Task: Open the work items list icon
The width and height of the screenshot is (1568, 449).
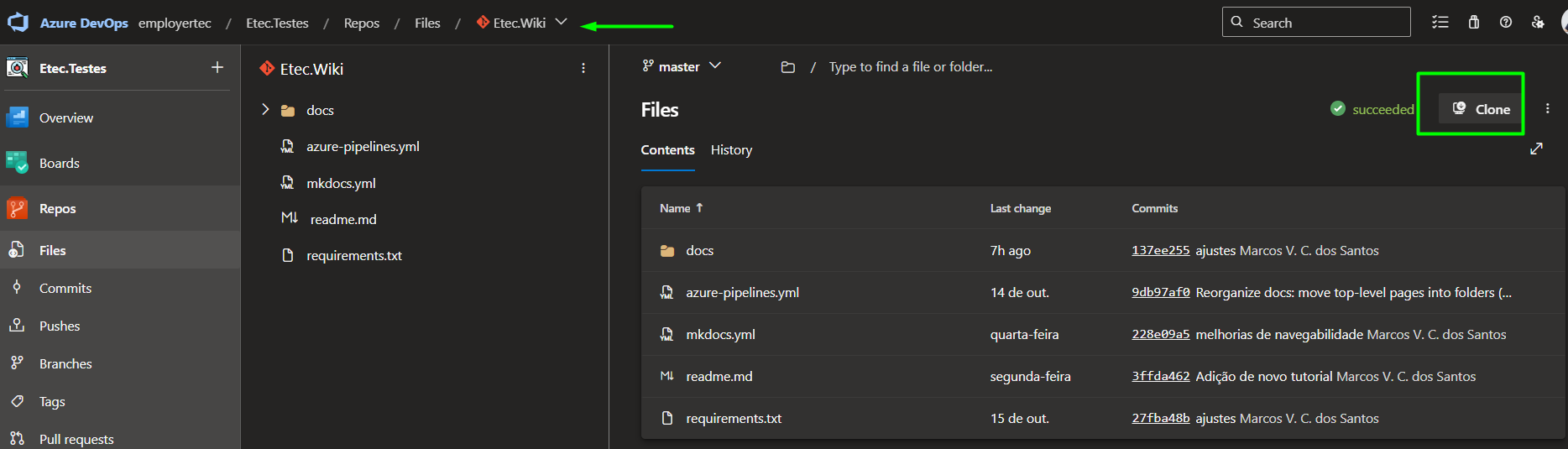Action: coord(1440,22)
